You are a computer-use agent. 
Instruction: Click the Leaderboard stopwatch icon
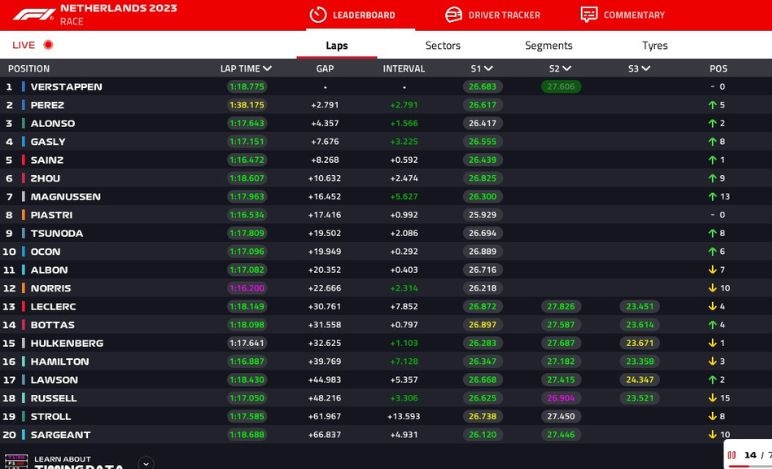(x=317, y=15)
